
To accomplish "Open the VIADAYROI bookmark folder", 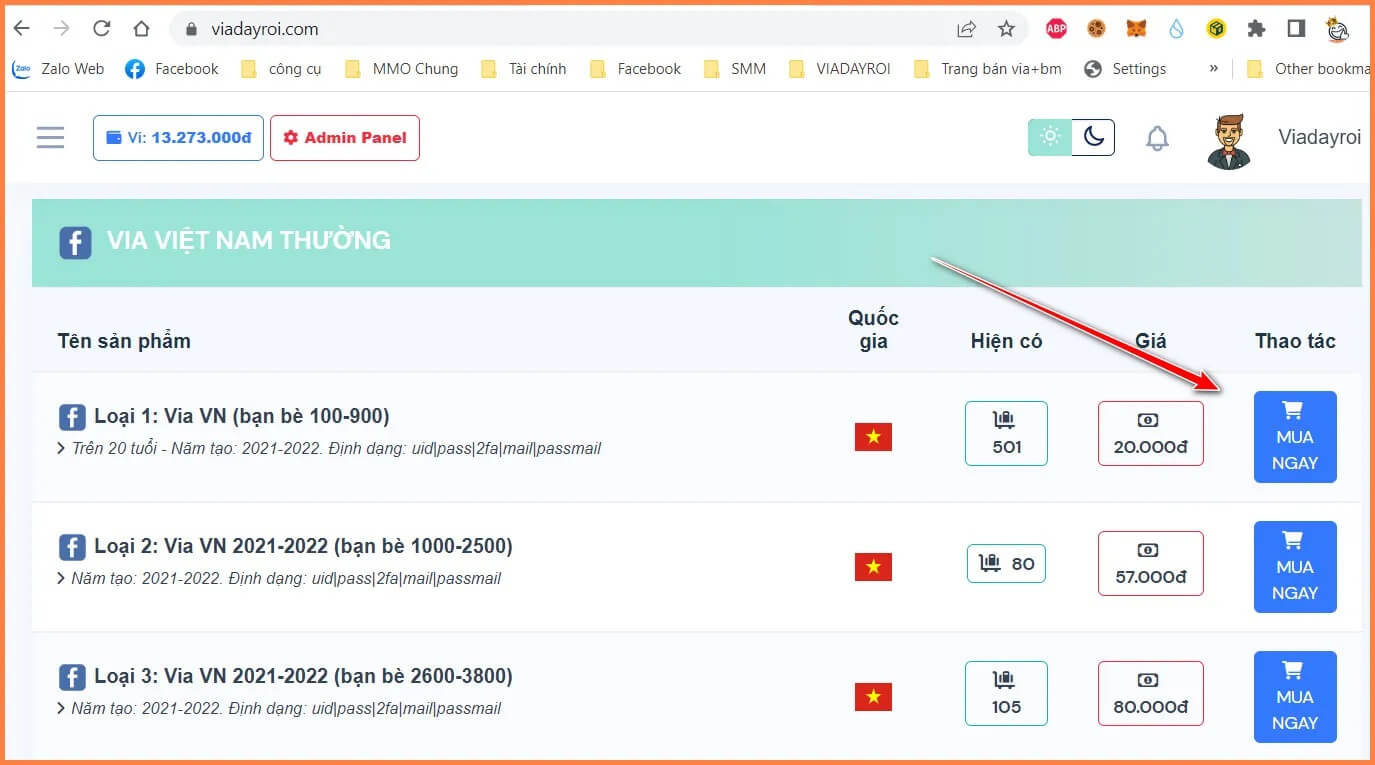I will (840, 69).
